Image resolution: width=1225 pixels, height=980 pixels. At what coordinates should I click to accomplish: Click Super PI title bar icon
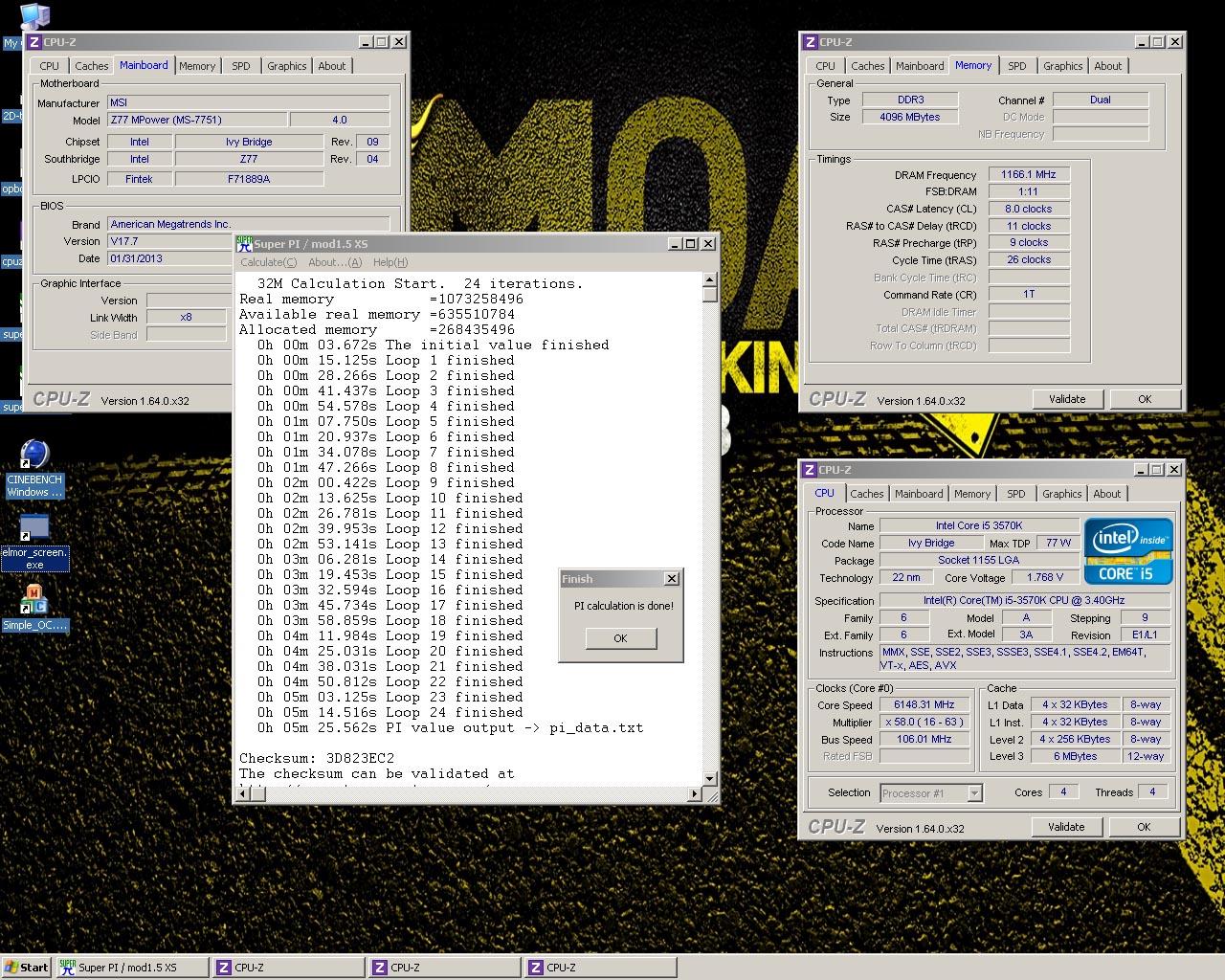[244, 244]
